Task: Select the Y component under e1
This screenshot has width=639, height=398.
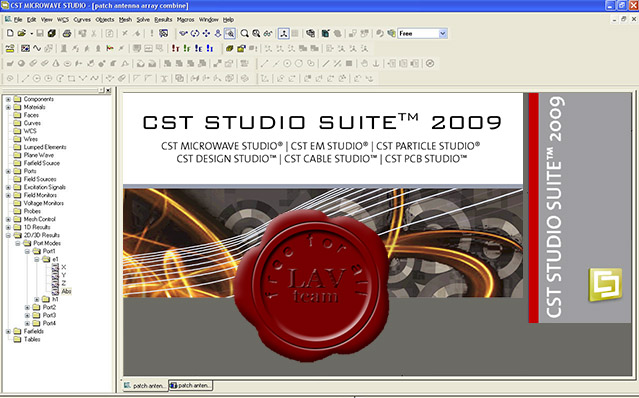Action: click(64, 275)
